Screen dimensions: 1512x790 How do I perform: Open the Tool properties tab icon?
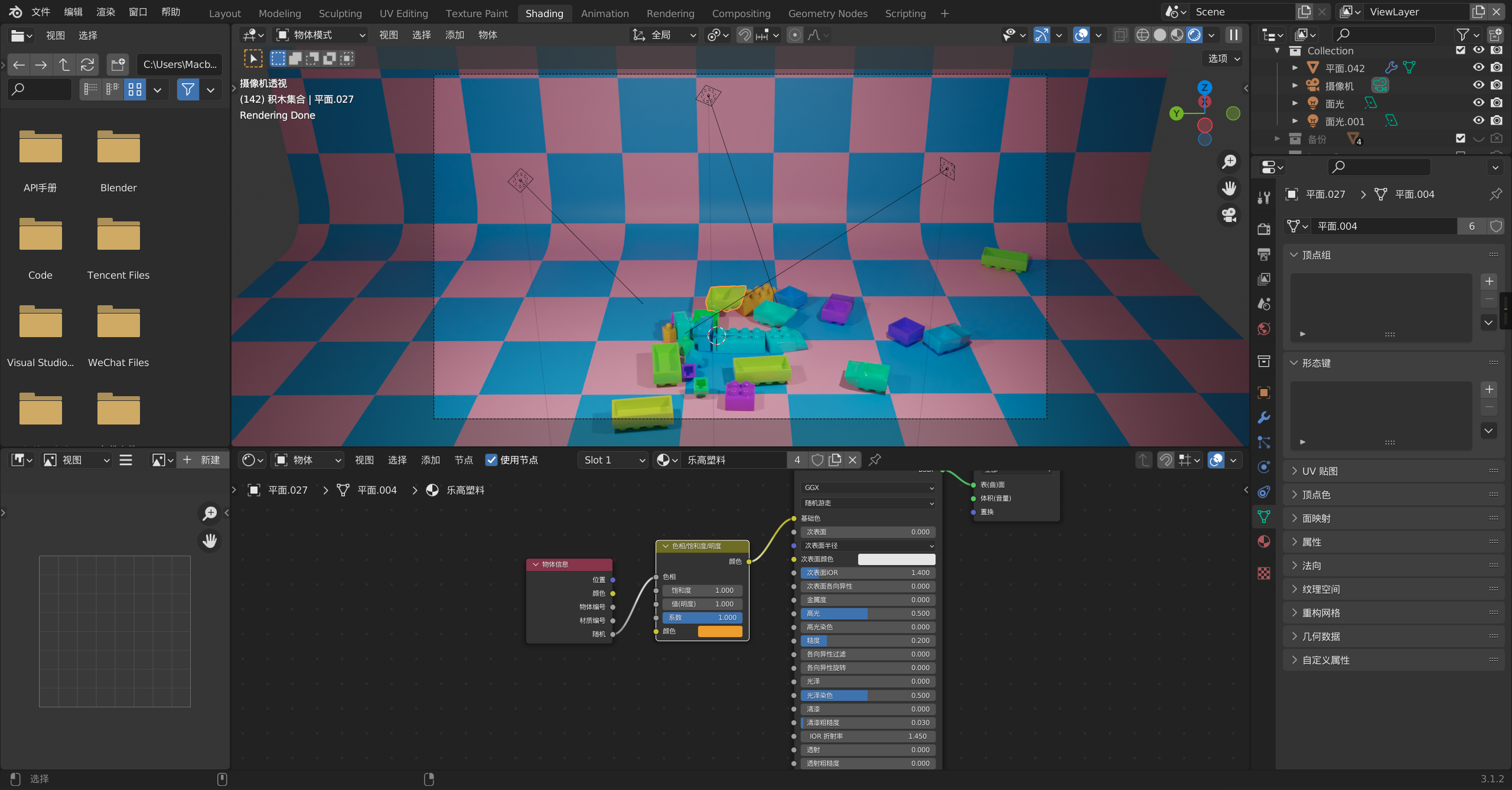1264,197
